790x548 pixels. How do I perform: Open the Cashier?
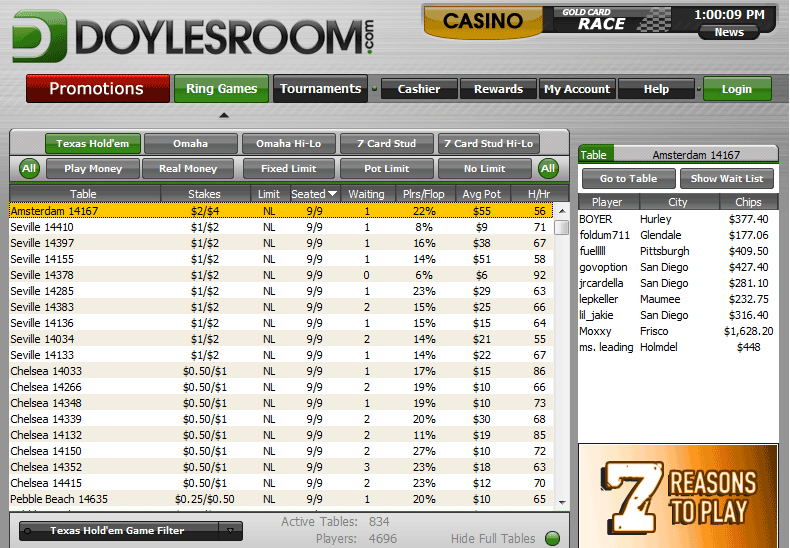[419, 89]
